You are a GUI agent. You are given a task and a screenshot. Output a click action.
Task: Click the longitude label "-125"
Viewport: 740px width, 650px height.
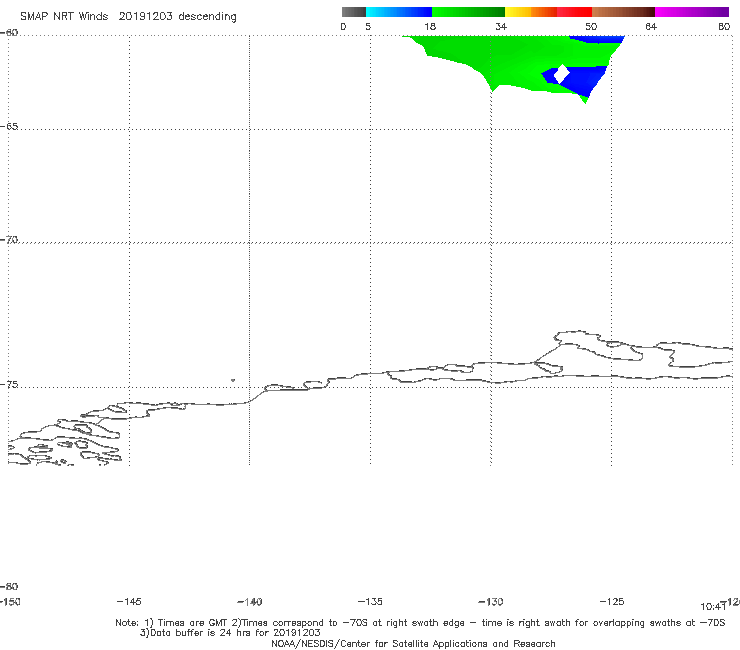(x=612, y=601)
